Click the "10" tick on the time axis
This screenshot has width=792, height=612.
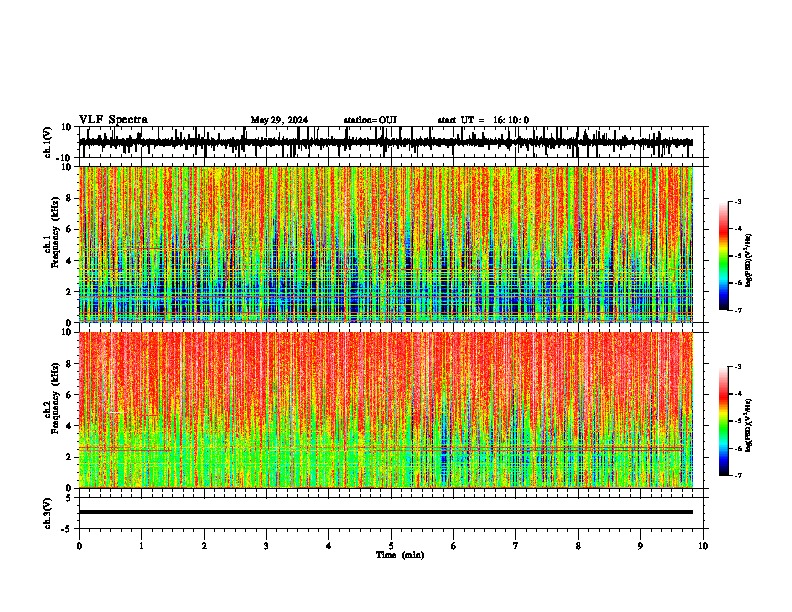click(703, 546)
